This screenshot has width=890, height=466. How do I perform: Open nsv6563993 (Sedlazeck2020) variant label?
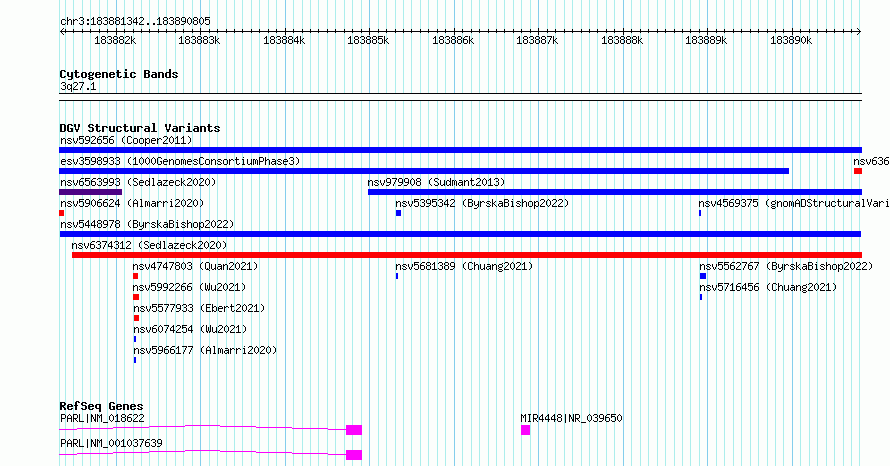(138, 182)
